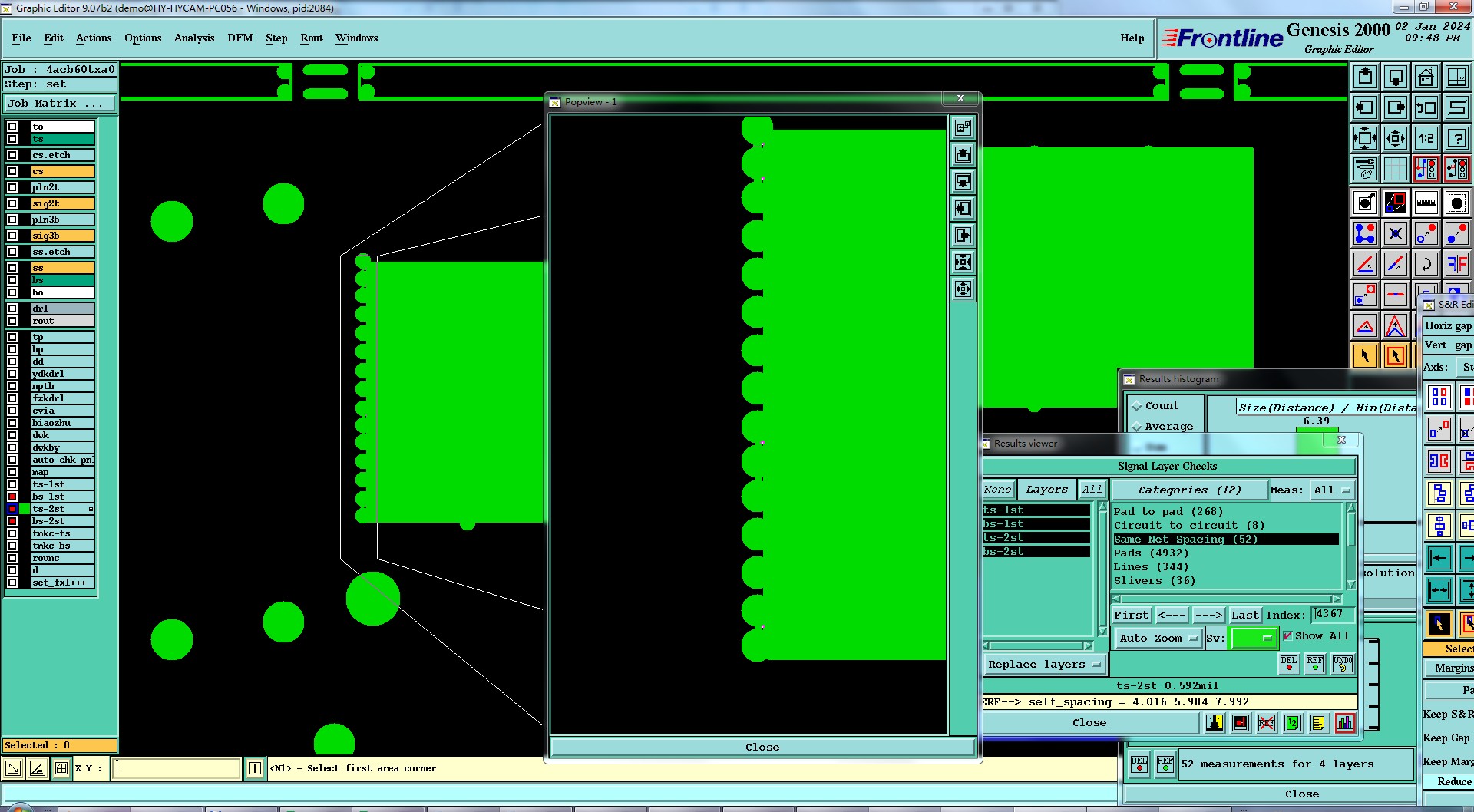This screenshot has height=812, width=1474.
Task: Open the DFM menu
Action: coord(240,38)
